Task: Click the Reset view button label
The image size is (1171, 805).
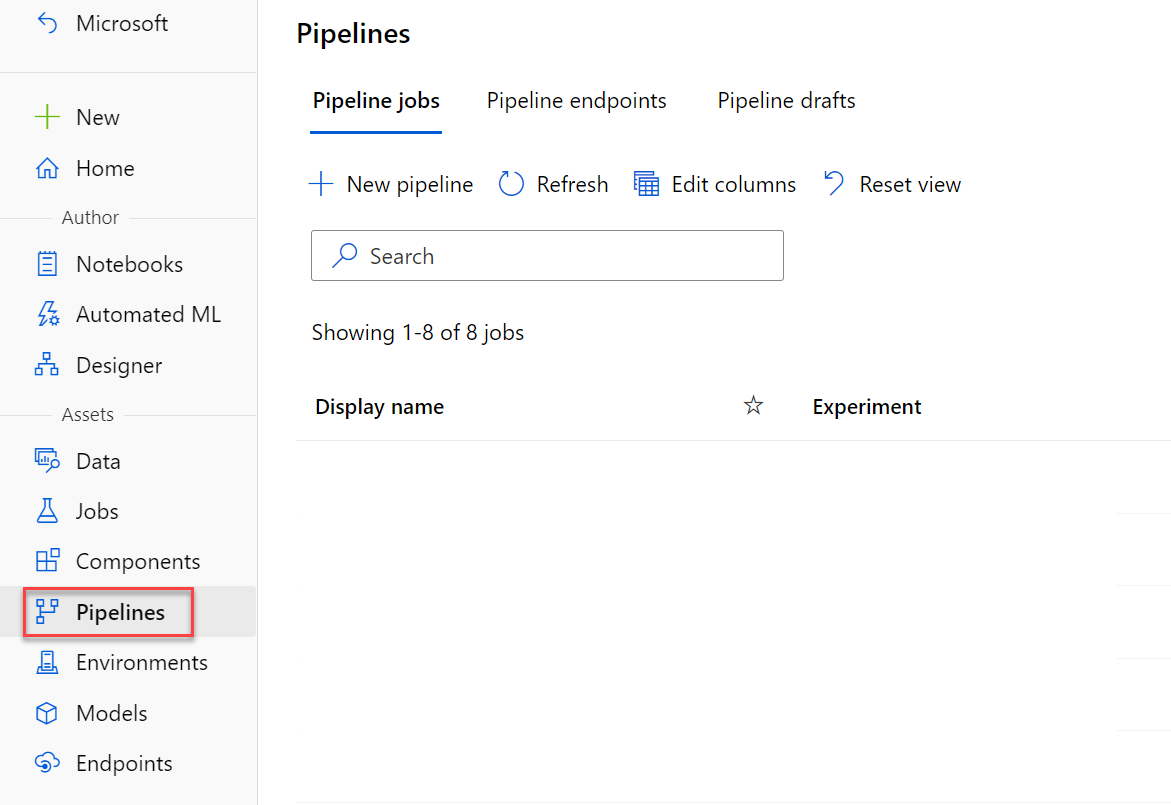Action: [x=910, y=184]
